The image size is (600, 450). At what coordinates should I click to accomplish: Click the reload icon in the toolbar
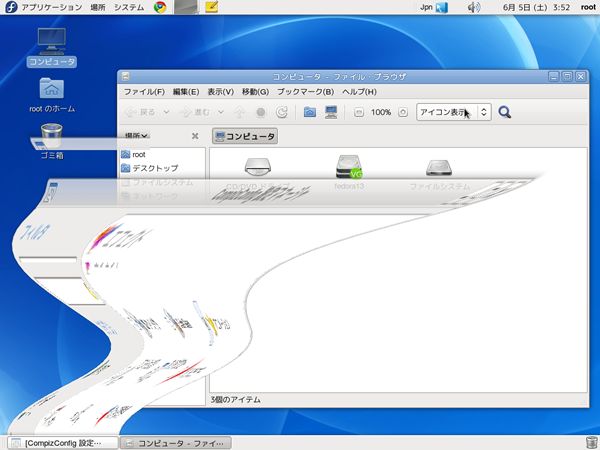point(282,112)
